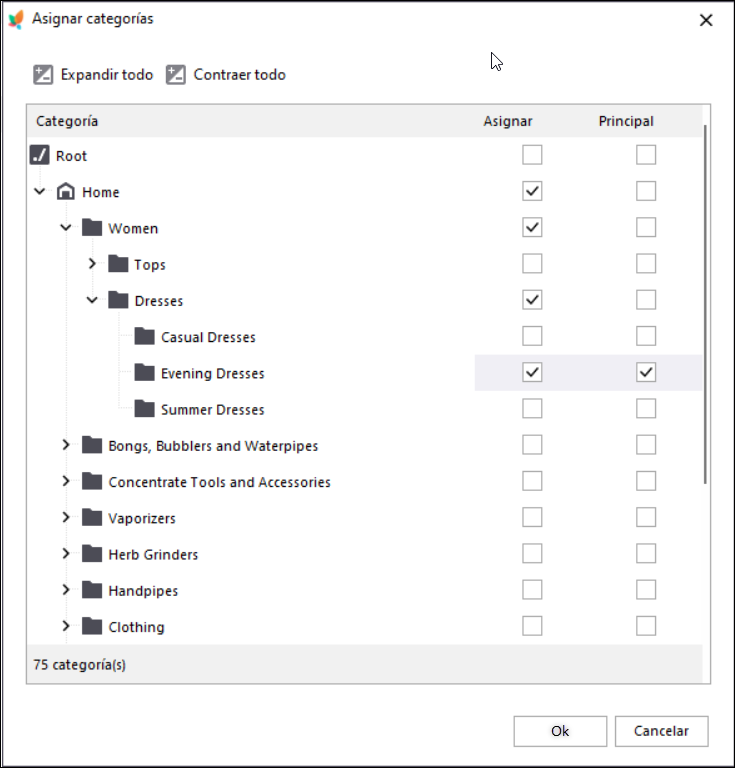735x768 pixels.
Task: Check Asignar box for Casual Dresses
Action: coord(532,336)
